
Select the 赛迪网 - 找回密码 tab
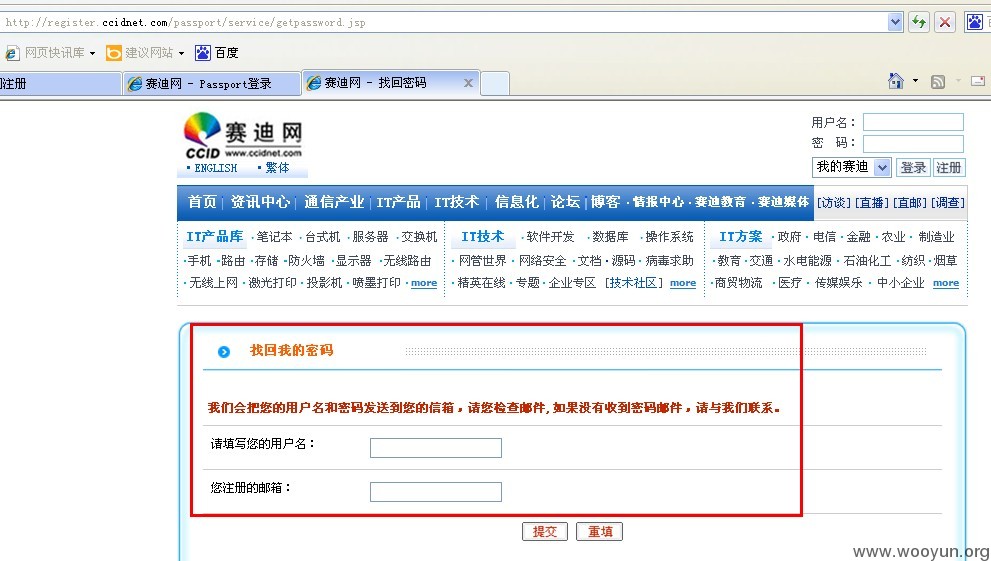(x=375, y=83)
